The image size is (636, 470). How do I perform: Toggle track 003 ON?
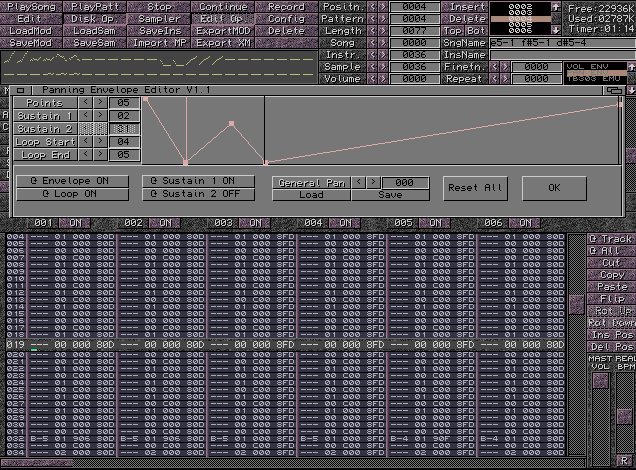coord(255,223)
